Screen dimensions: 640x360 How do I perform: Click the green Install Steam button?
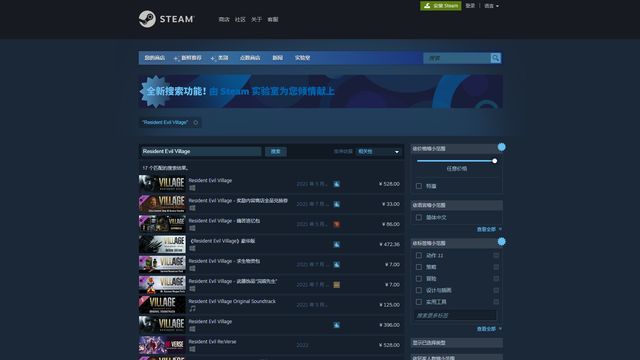(x=441, y=6)
